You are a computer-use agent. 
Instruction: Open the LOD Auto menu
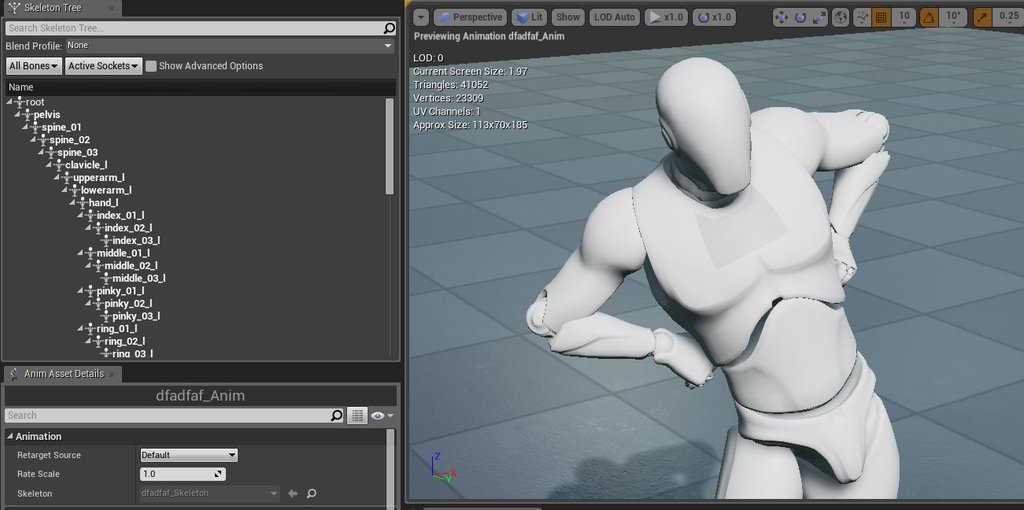(x=614, y=18)
